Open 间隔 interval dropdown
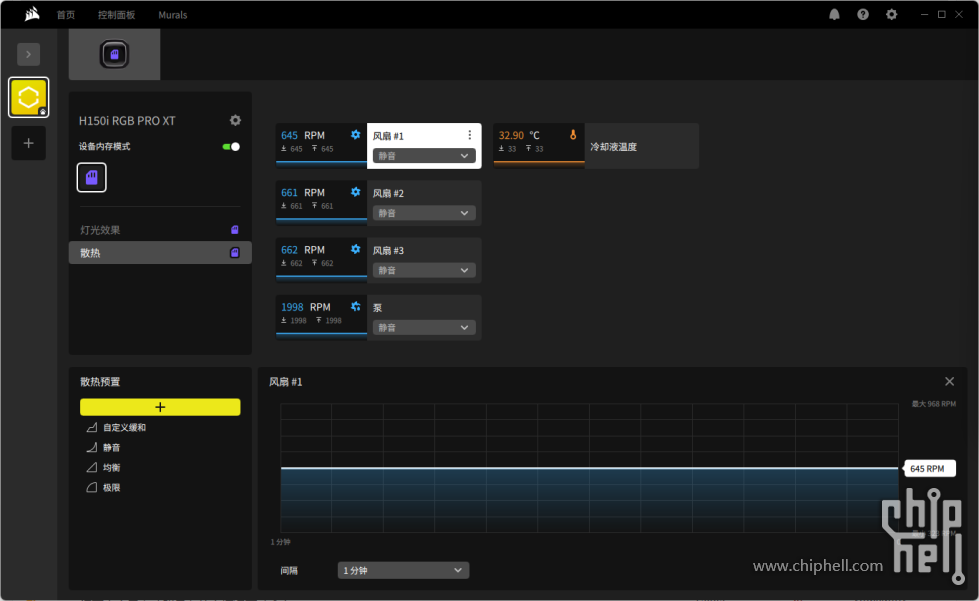Image resolution: width=979 pixels, height=601 pixels. pyautogui.click(x=403, y=570)
